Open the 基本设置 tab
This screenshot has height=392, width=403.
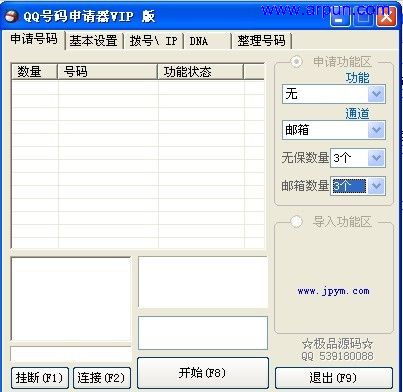pos(93,41)
